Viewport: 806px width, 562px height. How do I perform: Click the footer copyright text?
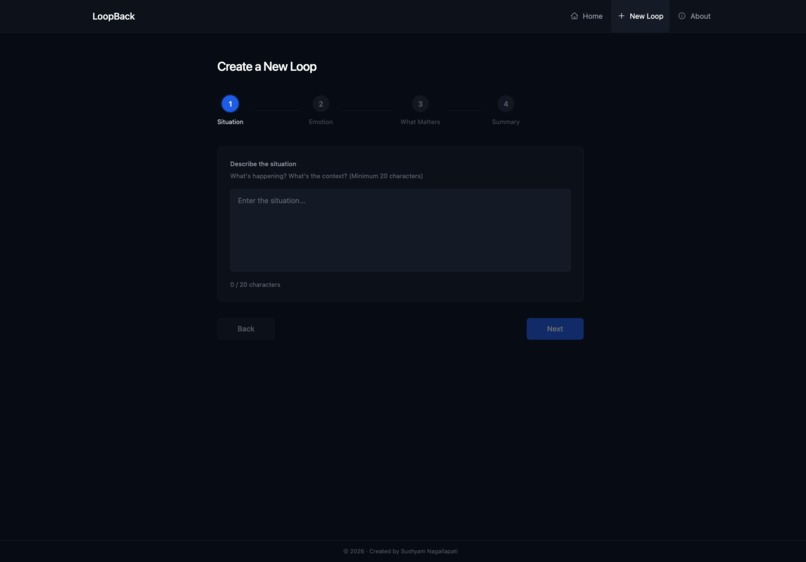[x=400, y=551]
